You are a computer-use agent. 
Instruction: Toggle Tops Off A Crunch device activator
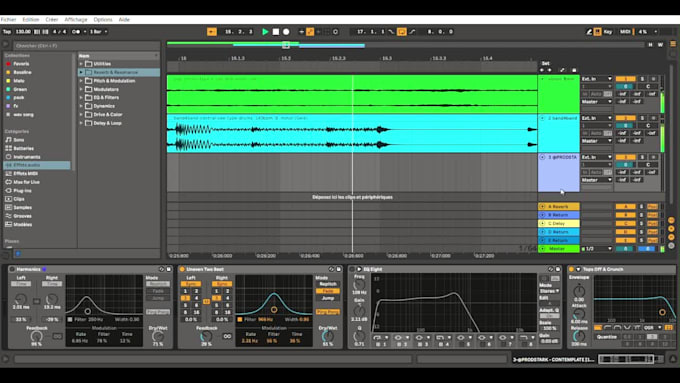click(x=571, y=269)
